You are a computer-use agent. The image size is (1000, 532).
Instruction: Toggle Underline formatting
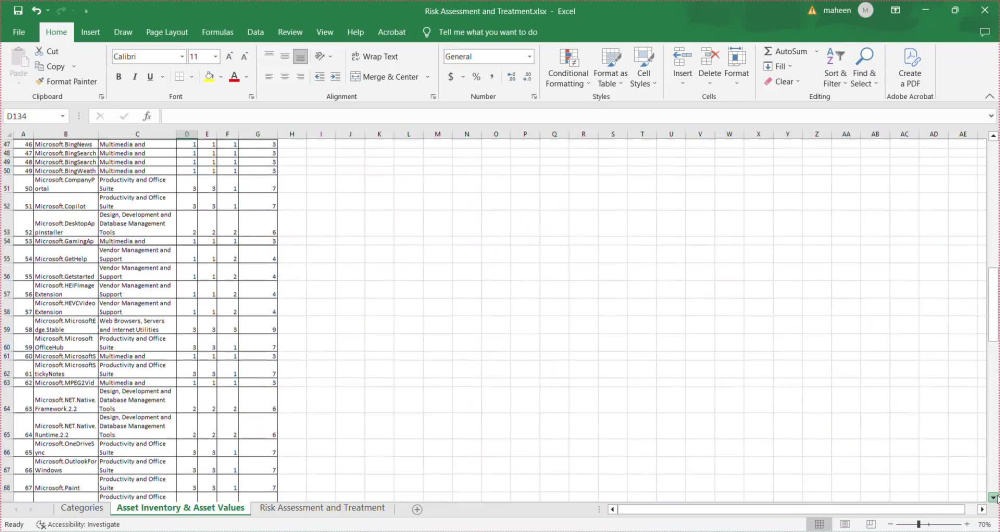click(150, 77)
